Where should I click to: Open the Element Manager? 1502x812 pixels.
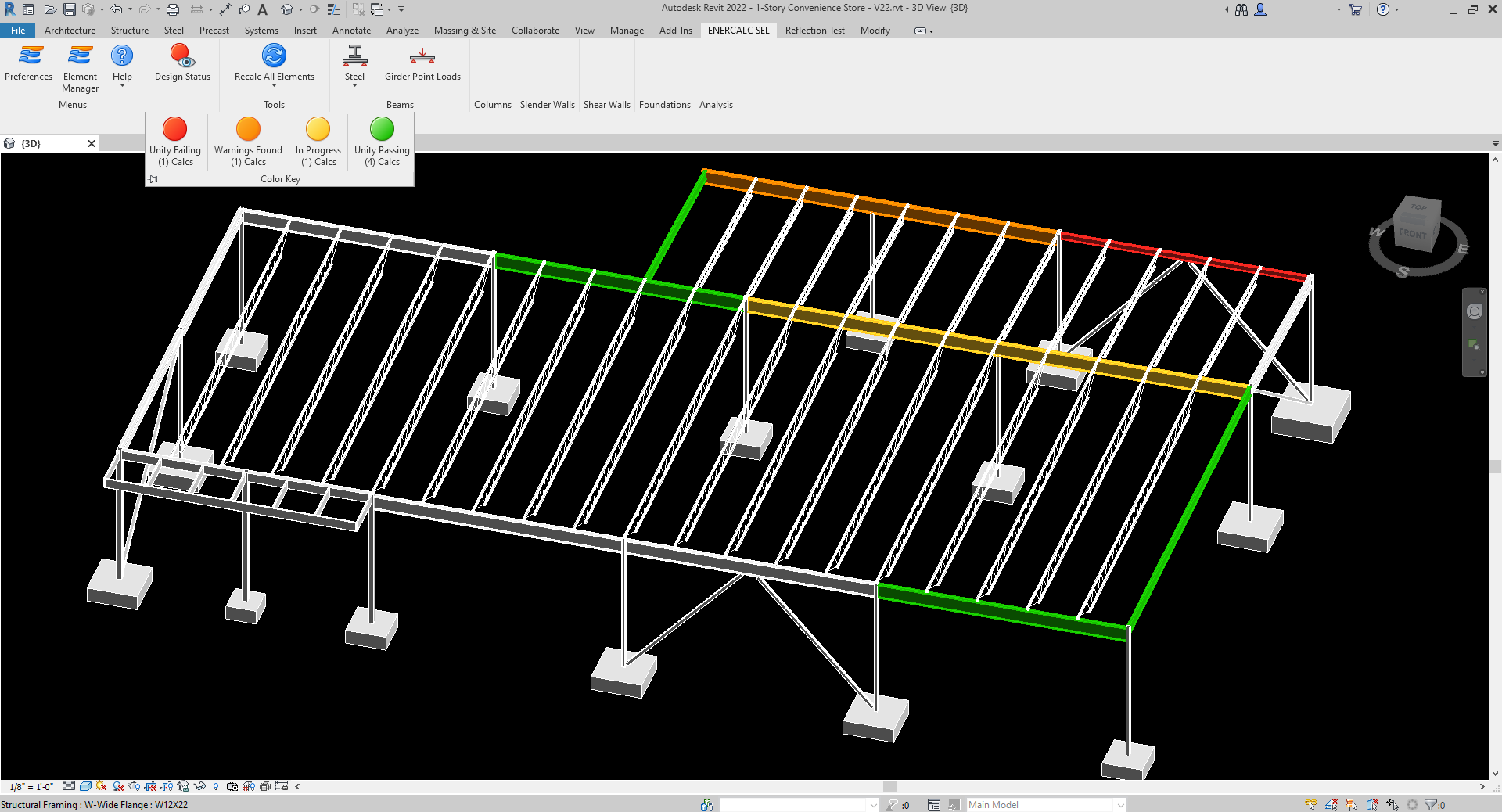(x=80, y=69)
